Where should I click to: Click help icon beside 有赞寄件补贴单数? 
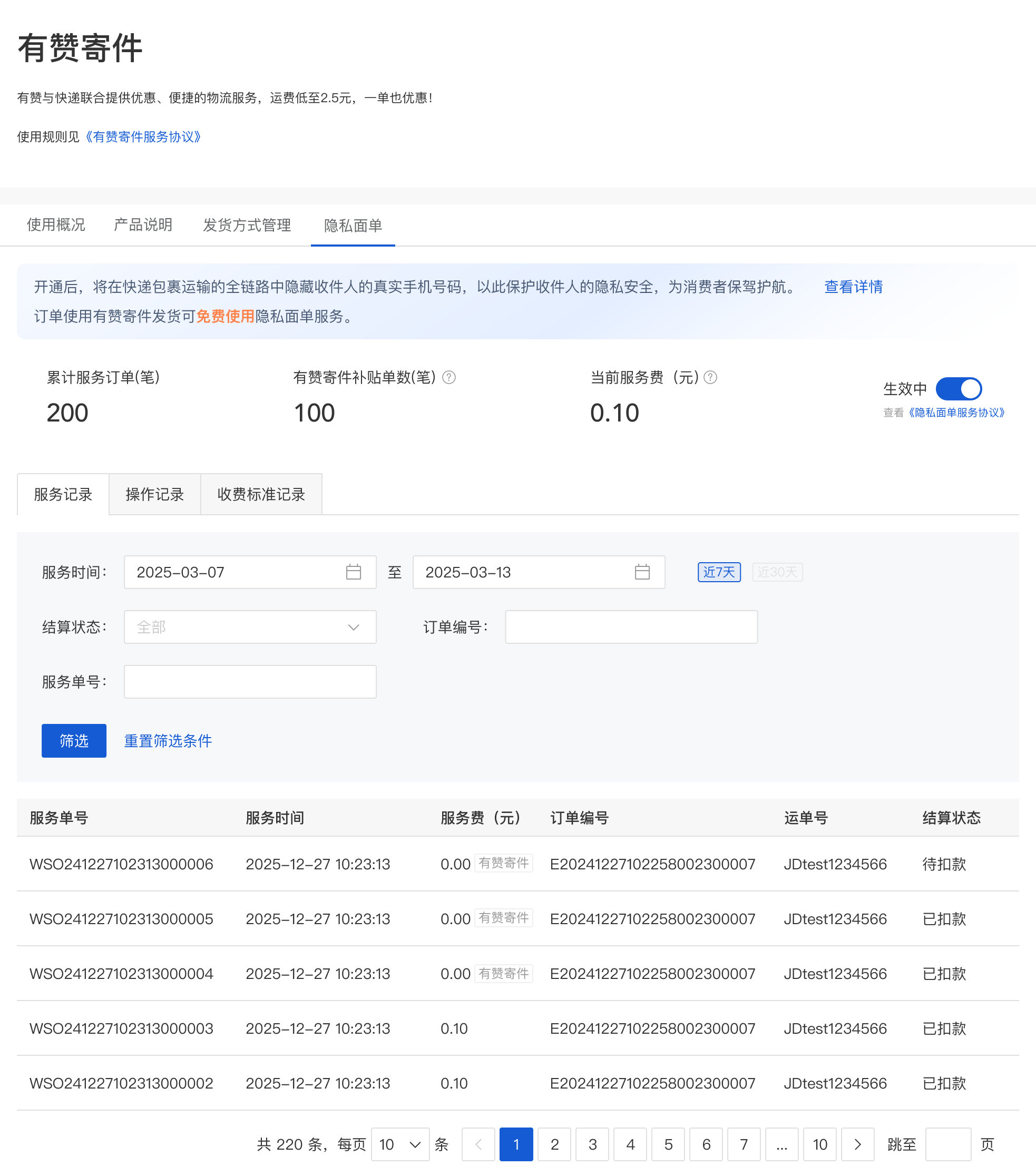[449, 377]
